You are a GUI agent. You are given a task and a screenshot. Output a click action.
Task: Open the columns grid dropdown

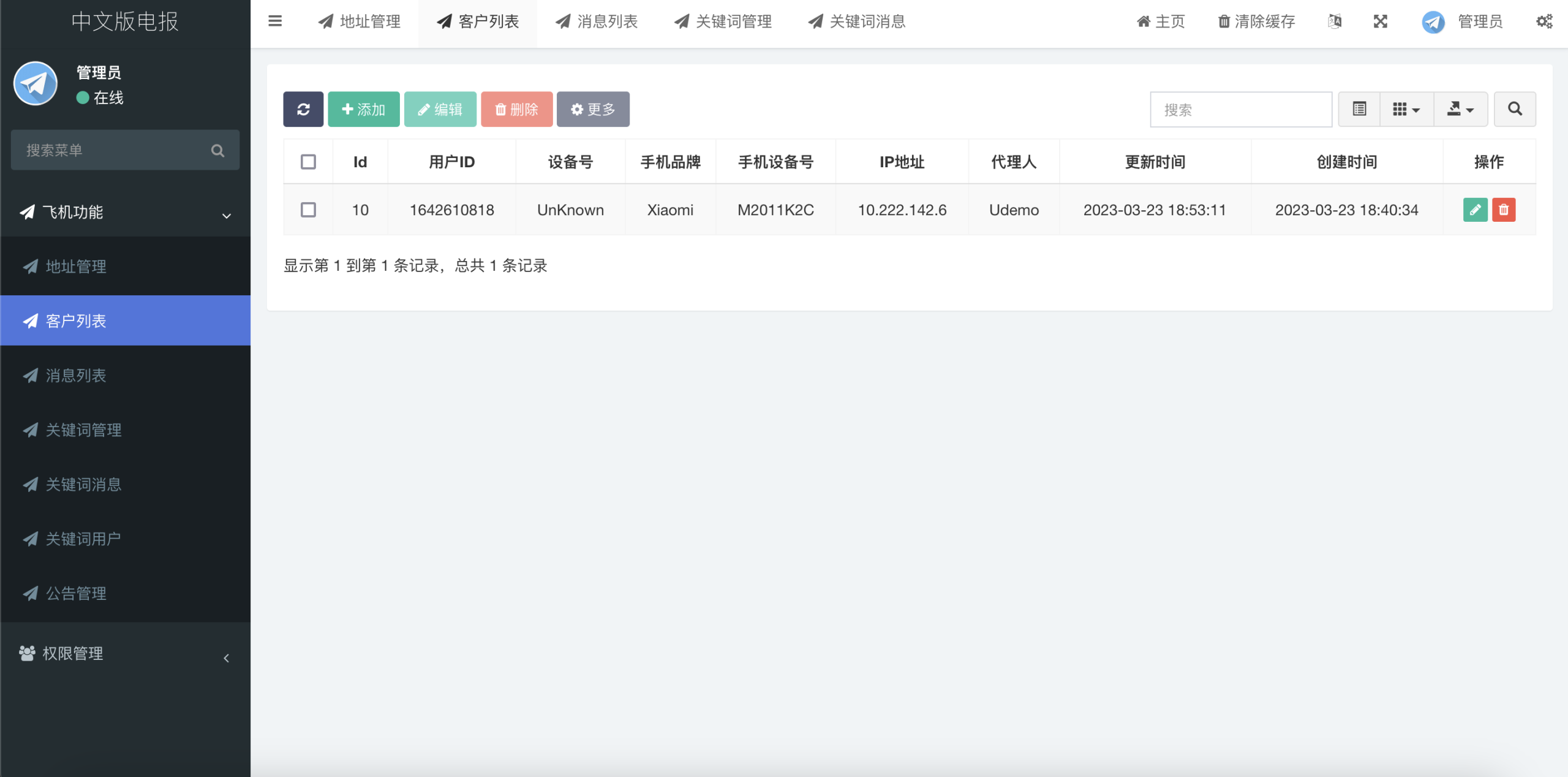pyautogui.click(x=1406, y=109)
